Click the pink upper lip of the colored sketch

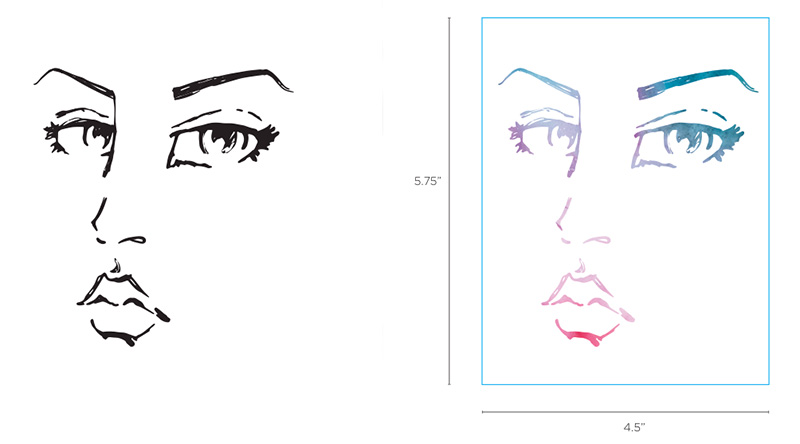click(x=587, y=292)
